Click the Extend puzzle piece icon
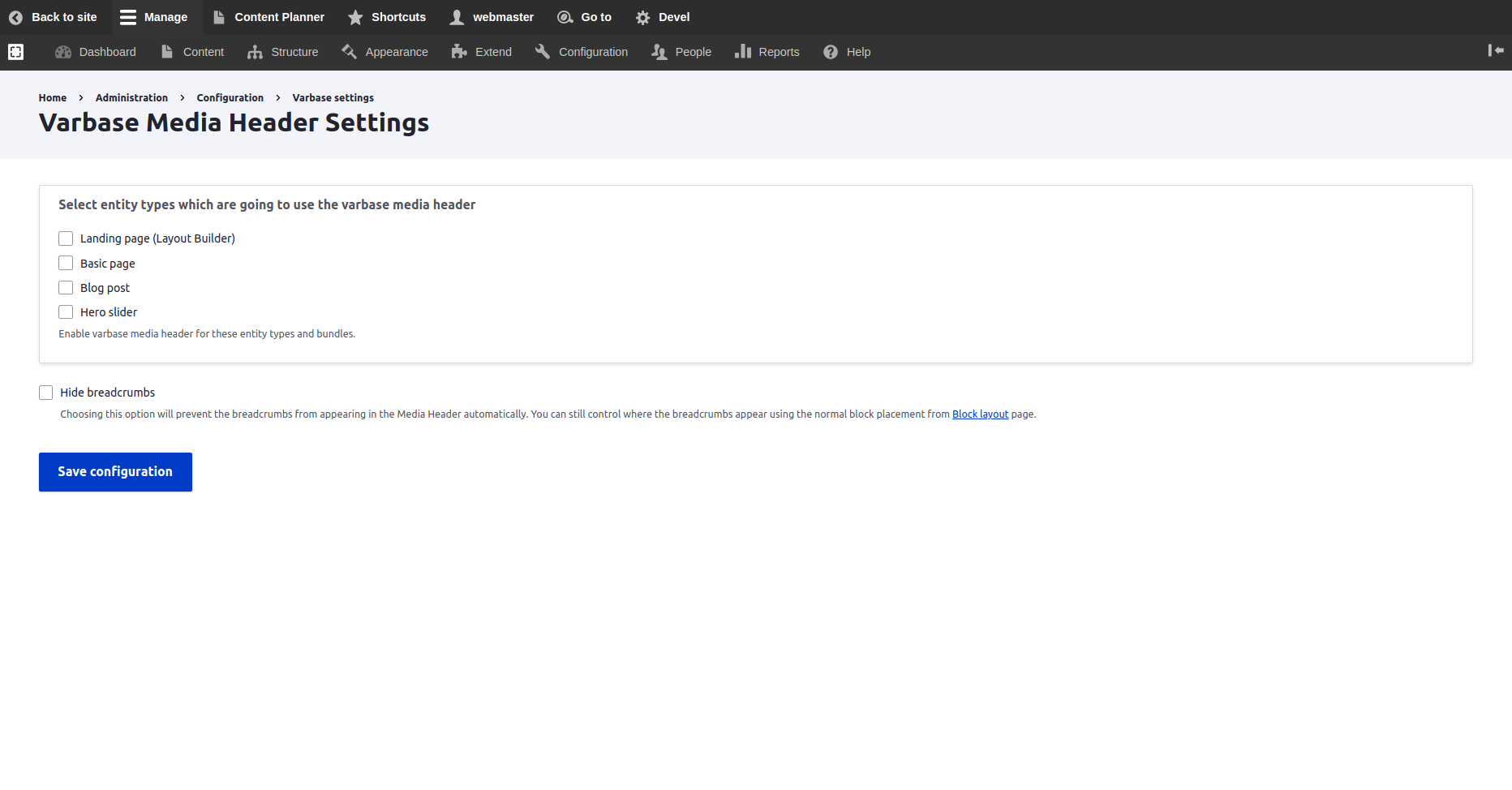 [x=459, y=52]
